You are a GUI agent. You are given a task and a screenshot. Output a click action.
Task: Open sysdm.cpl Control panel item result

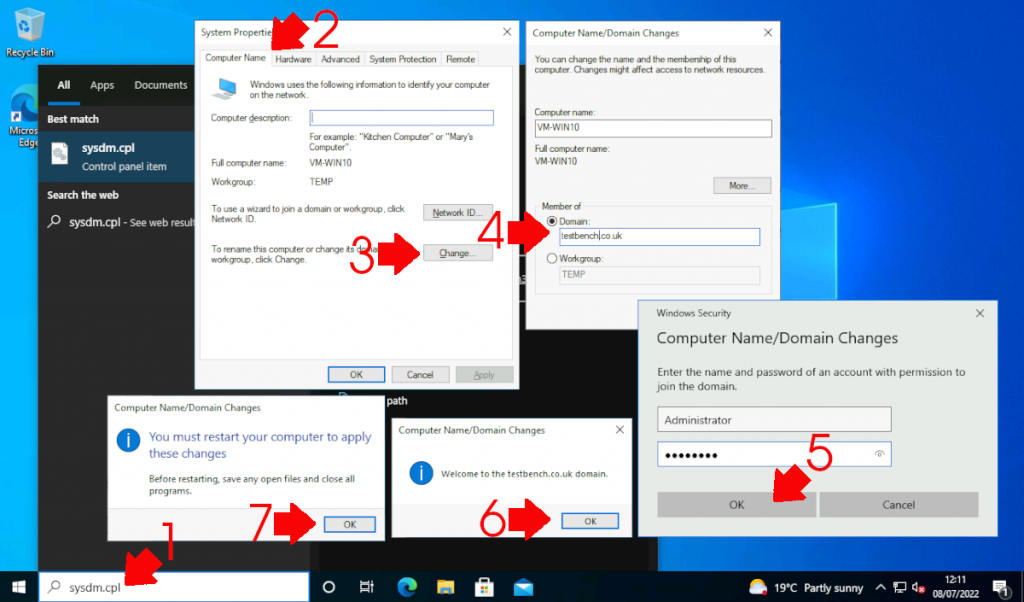coord(110,157)
